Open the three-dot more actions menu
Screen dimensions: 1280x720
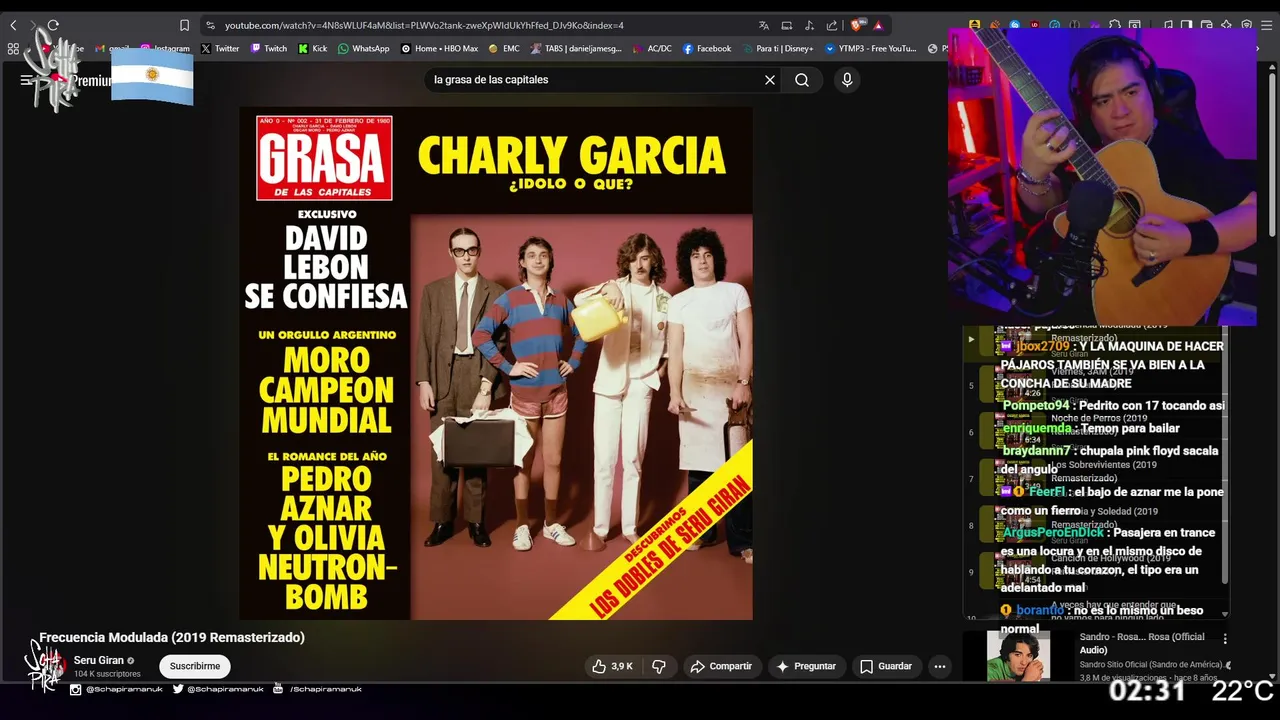click(x=939, y=666)
